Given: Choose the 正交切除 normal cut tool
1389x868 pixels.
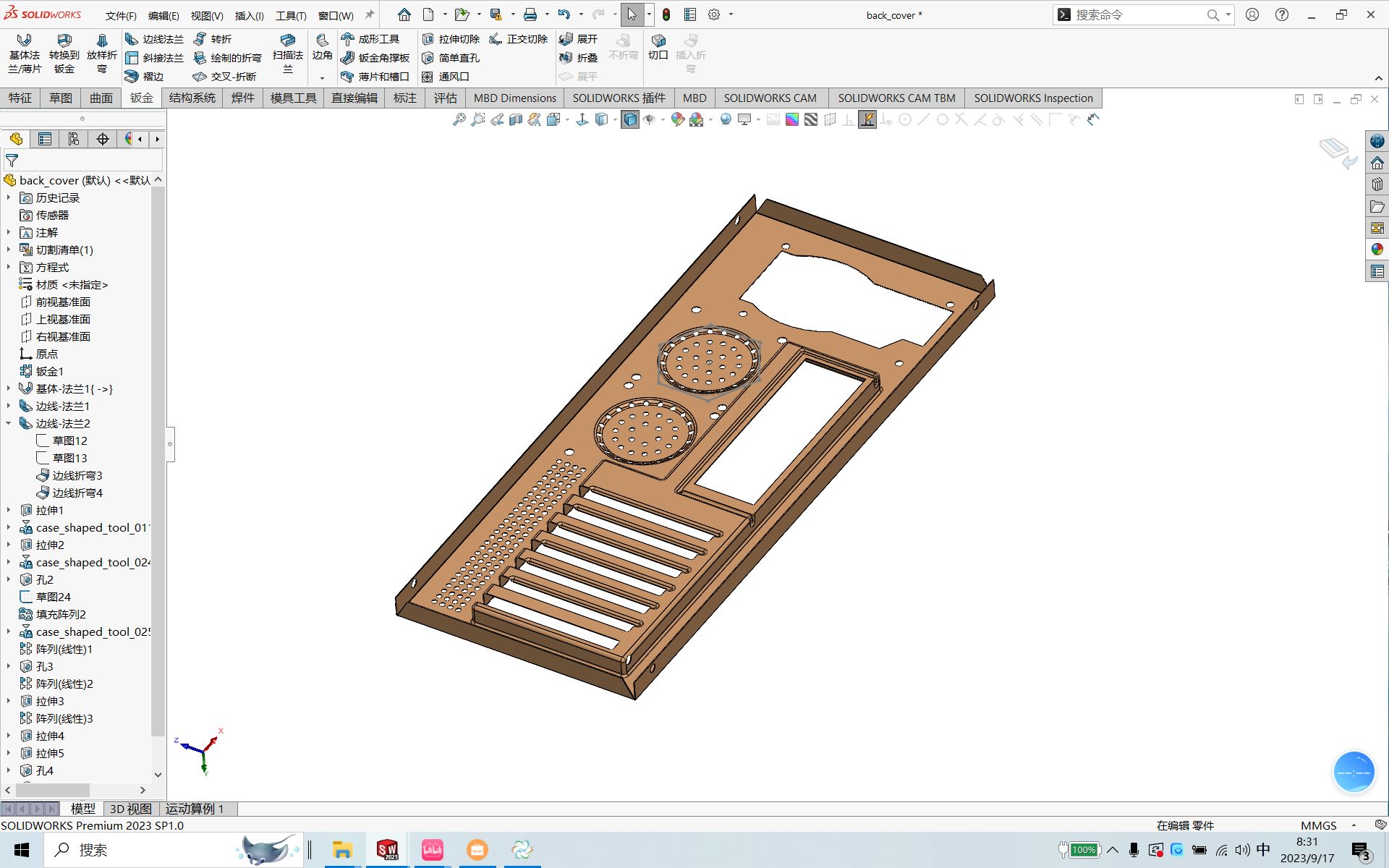Looking at the screenshot, I should tap(519, 39).
